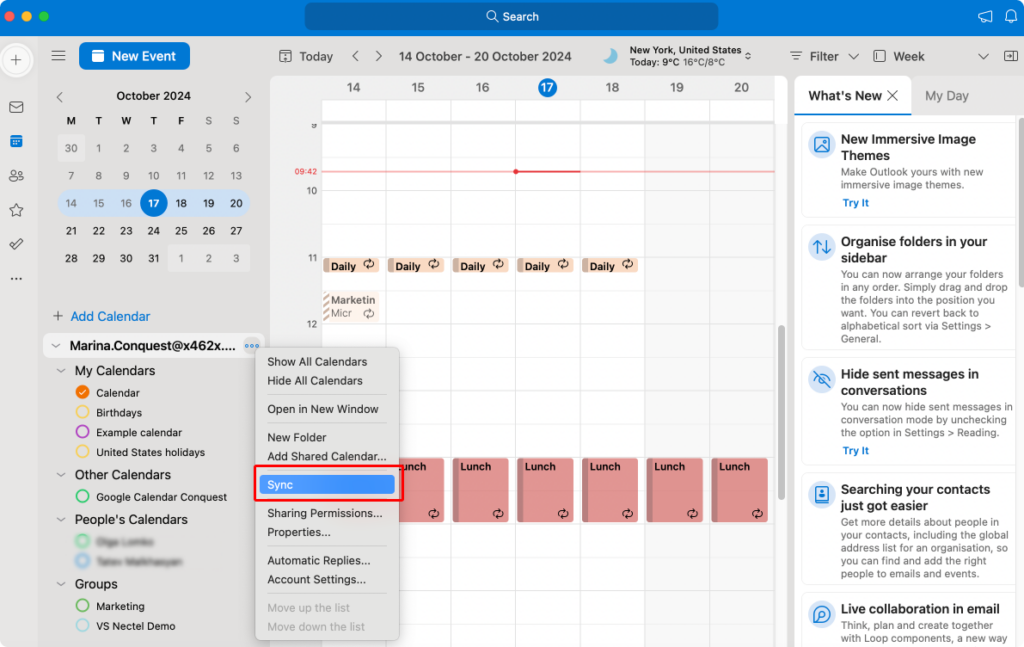Open the Lunch event on the 20th

739,490
